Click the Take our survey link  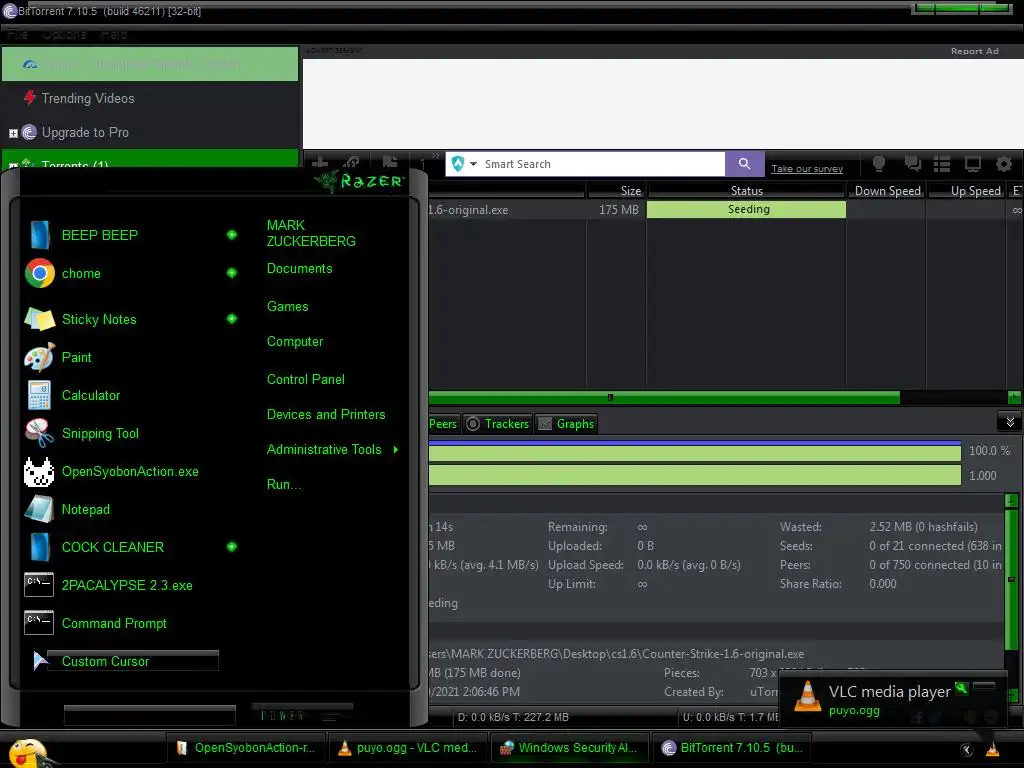[807, 168]
